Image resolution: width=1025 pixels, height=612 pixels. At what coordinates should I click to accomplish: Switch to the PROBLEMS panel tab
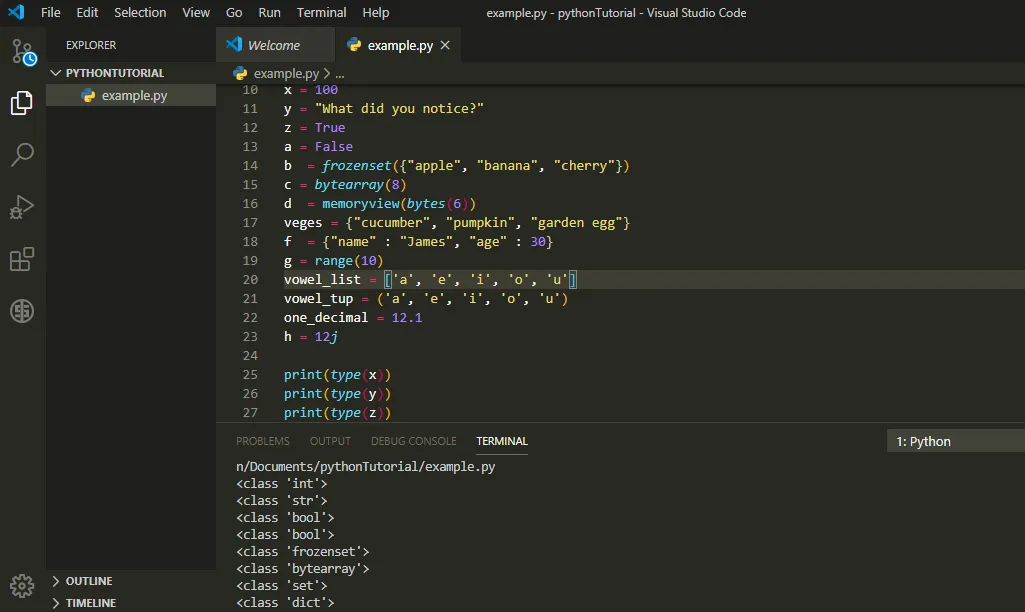(x=263, y=441)
